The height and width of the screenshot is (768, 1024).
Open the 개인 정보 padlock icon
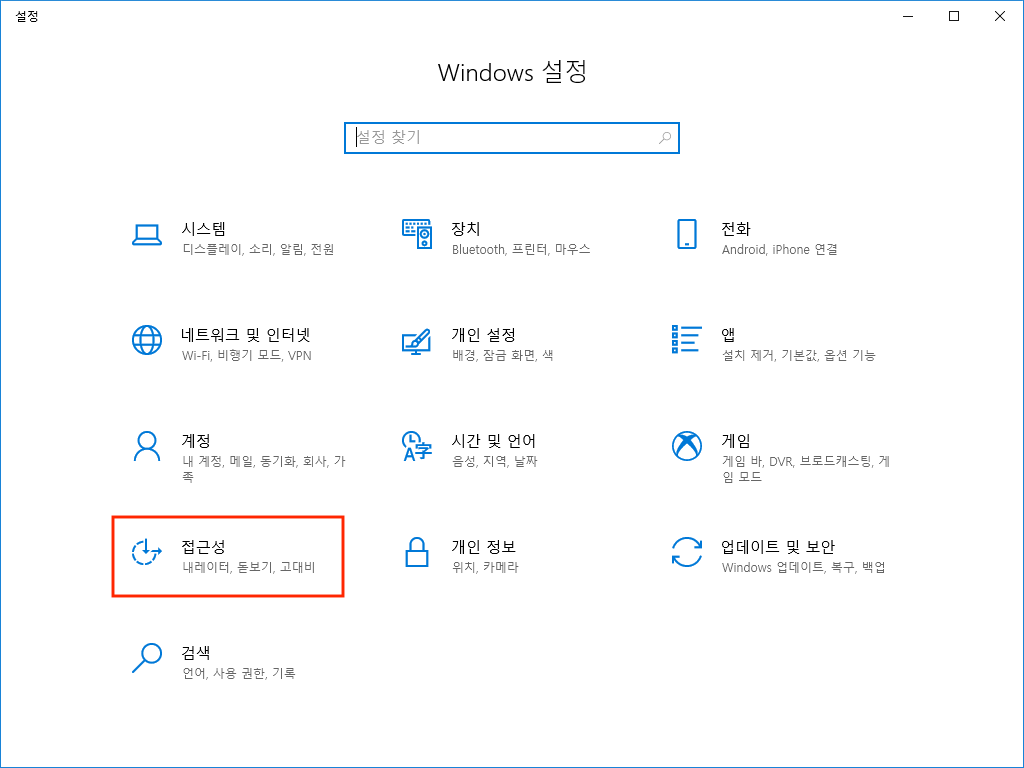coord(417,552)
